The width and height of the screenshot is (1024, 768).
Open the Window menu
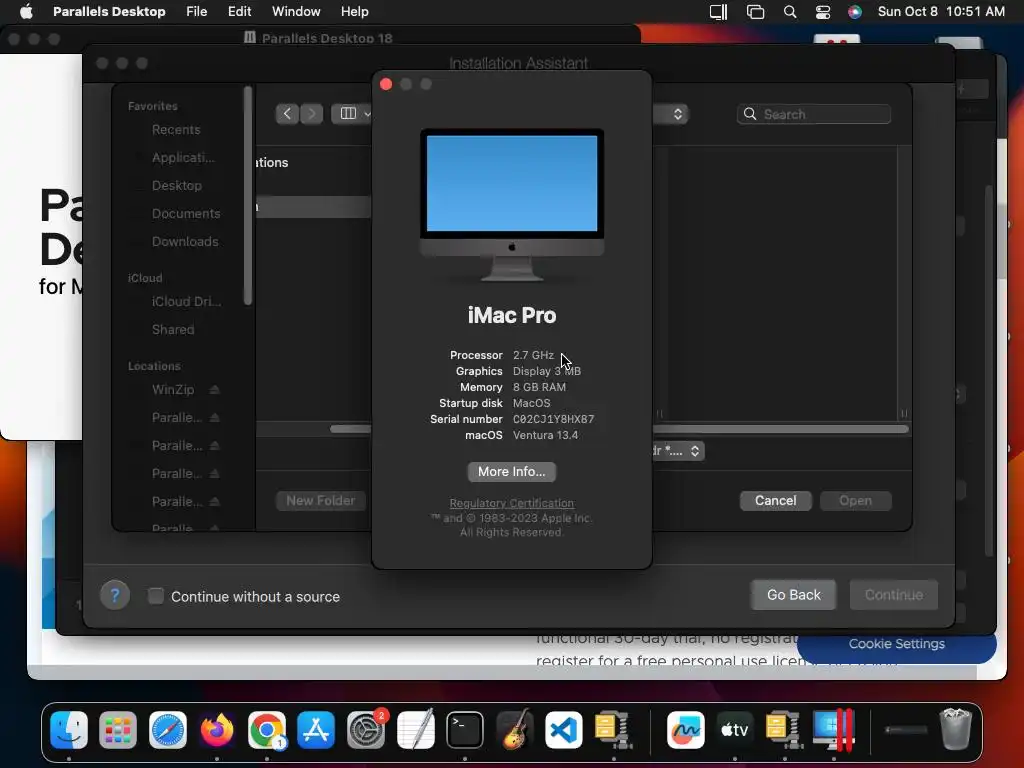point(296,11)
